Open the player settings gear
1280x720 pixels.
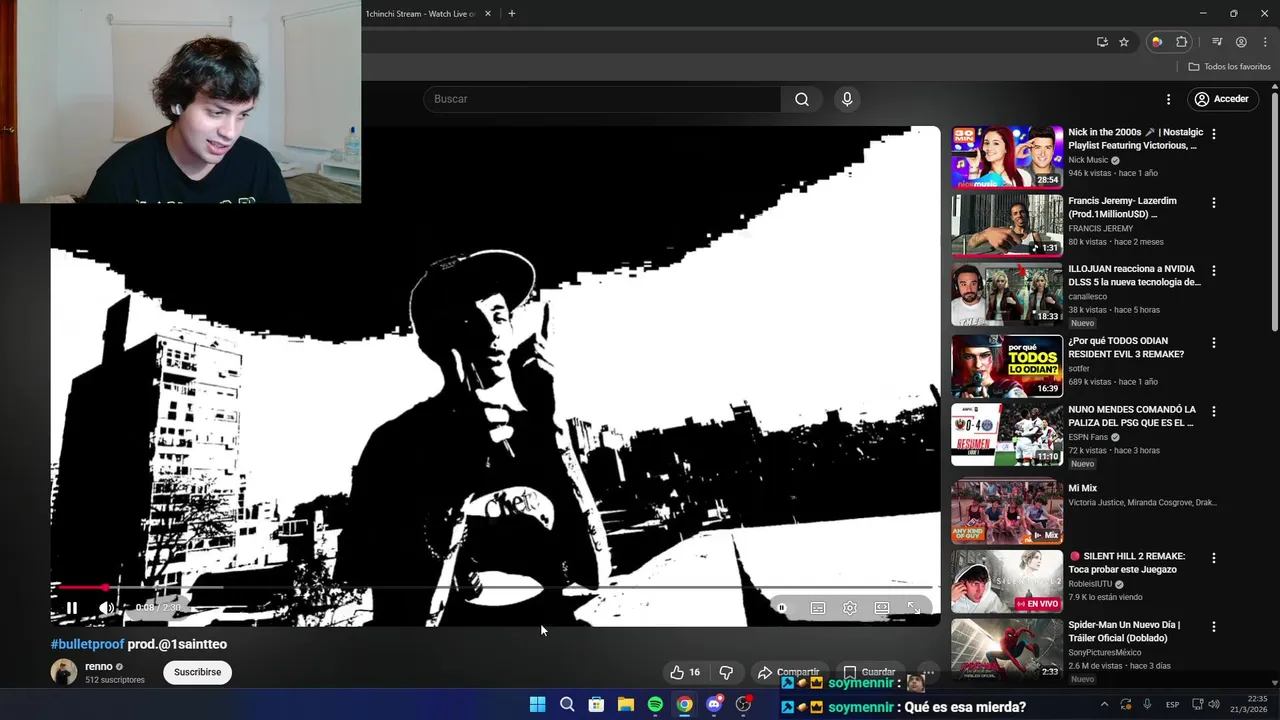850,608
